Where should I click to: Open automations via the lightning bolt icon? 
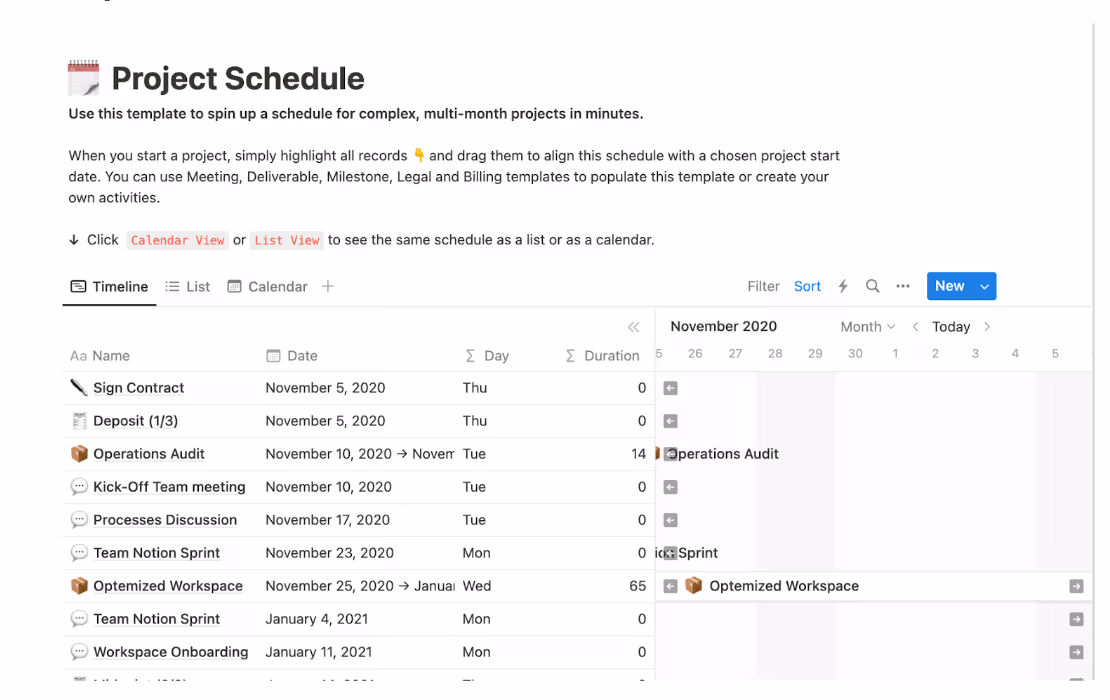pyautogui.click(x=843, y=286)
